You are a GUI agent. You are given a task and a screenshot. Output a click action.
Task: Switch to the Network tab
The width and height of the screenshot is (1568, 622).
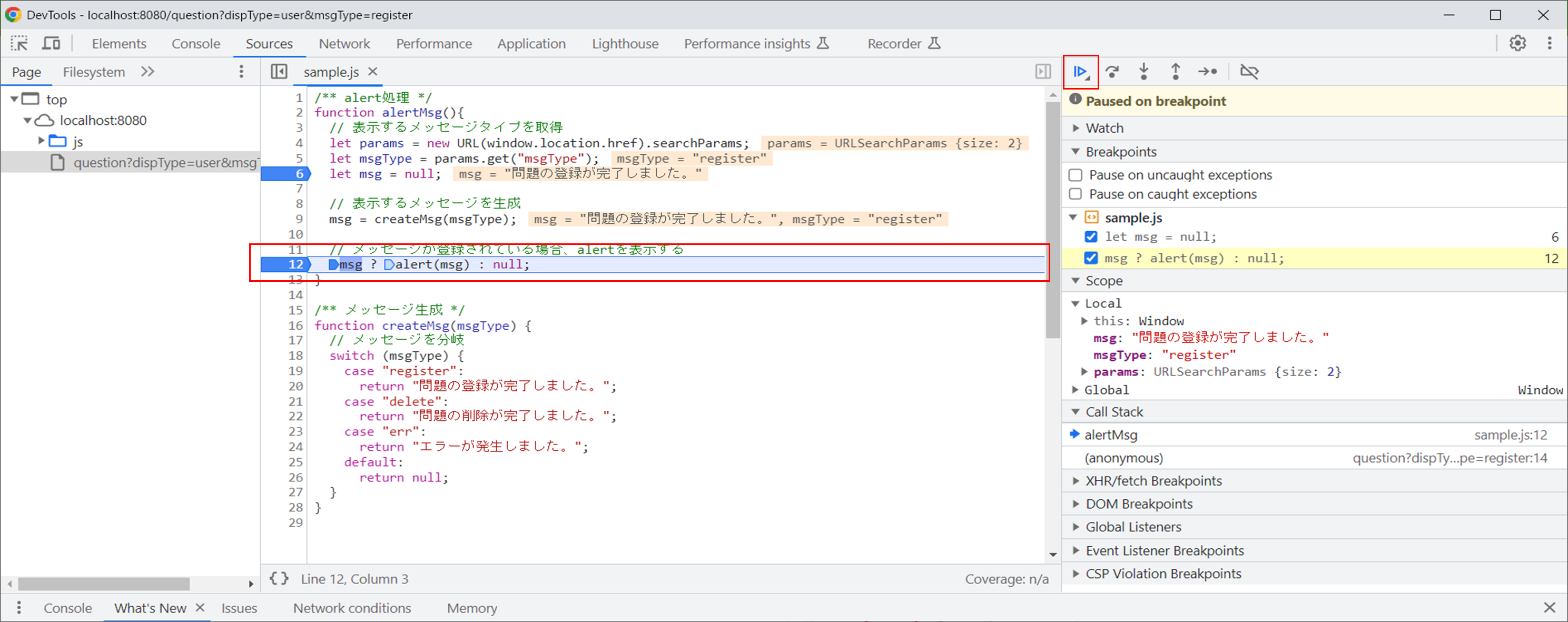344,43
